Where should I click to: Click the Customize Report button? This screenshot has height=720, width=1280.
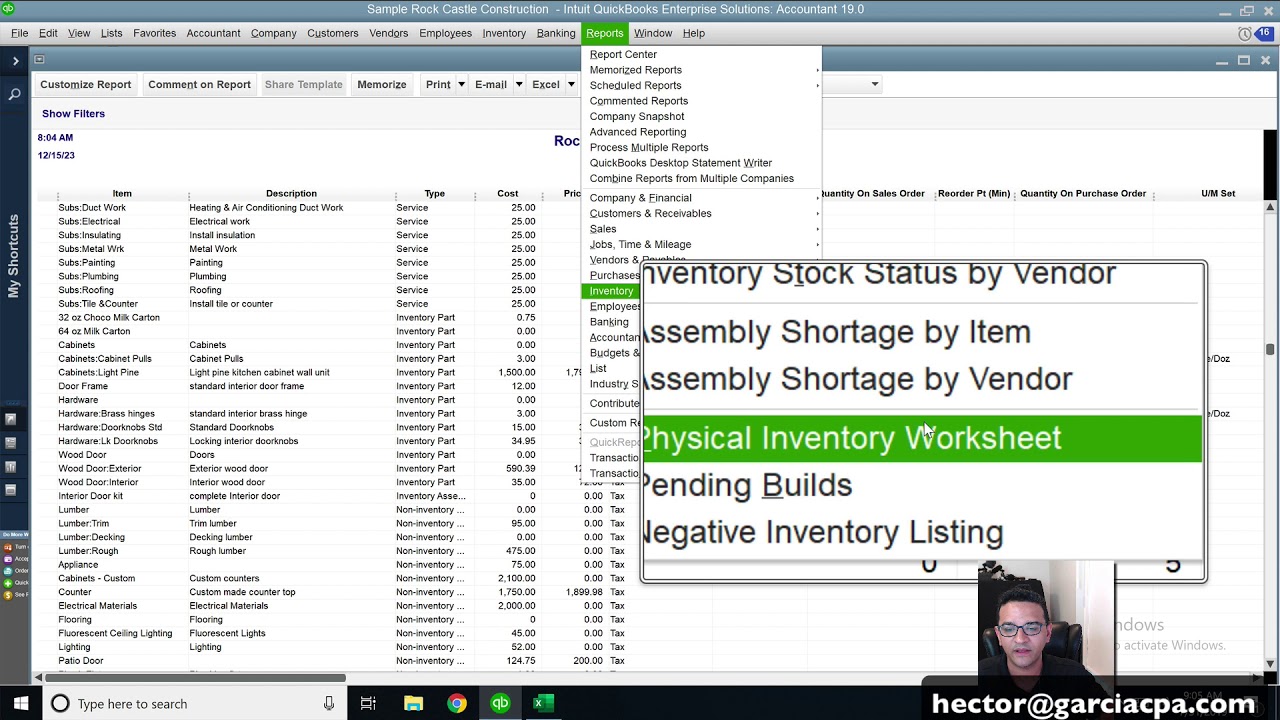tap(86, 85)
